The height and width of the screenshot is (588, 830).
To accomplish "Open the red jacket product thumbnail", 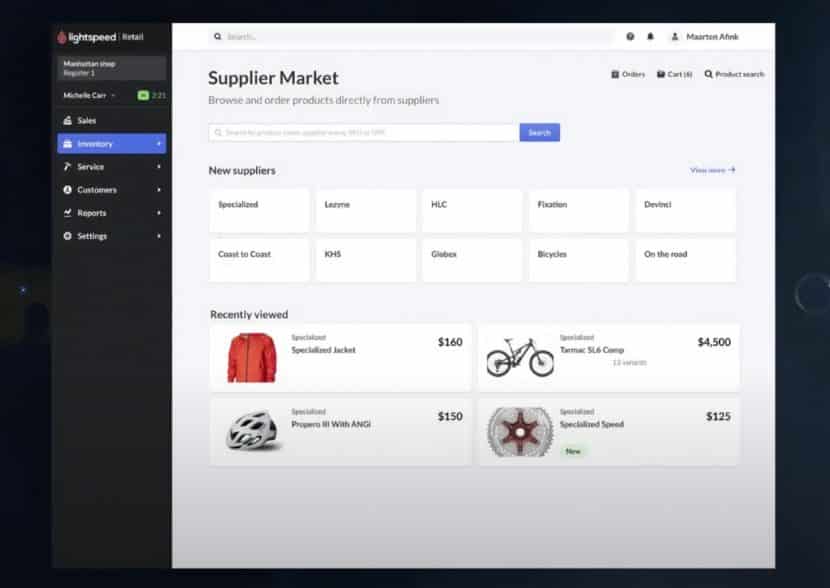I will (x=252, y=357).
